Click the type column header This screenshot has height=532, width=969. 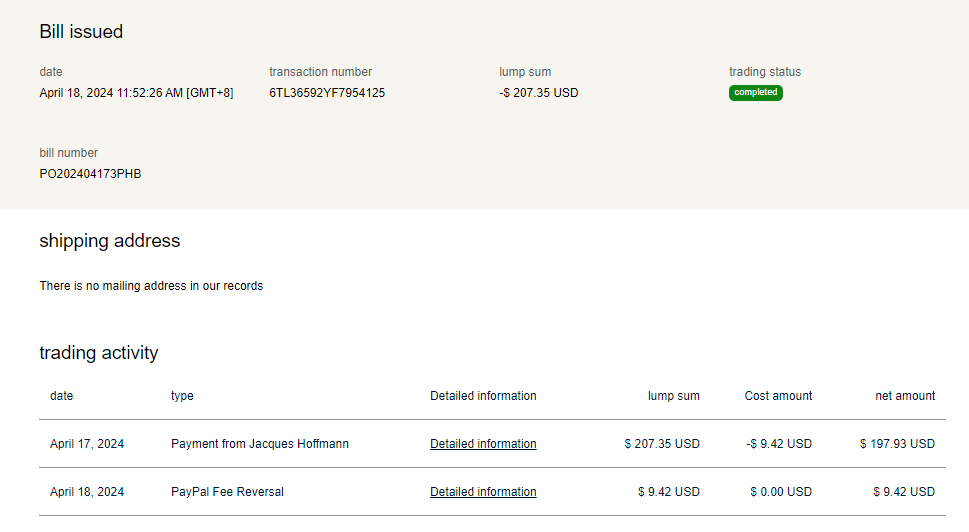click(x=182, y=396)
